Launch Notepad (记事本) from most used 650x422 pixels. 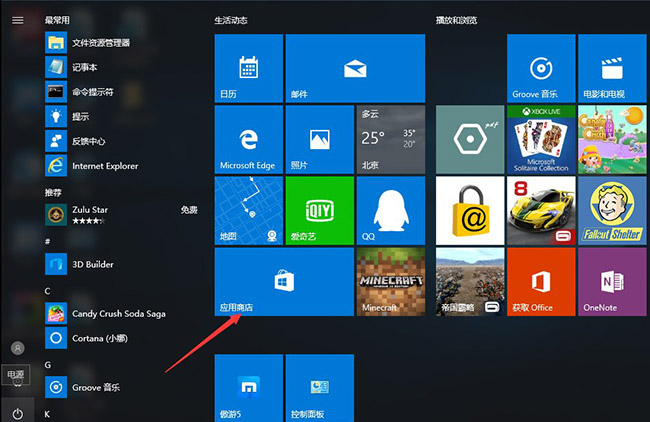coord(72,67)
